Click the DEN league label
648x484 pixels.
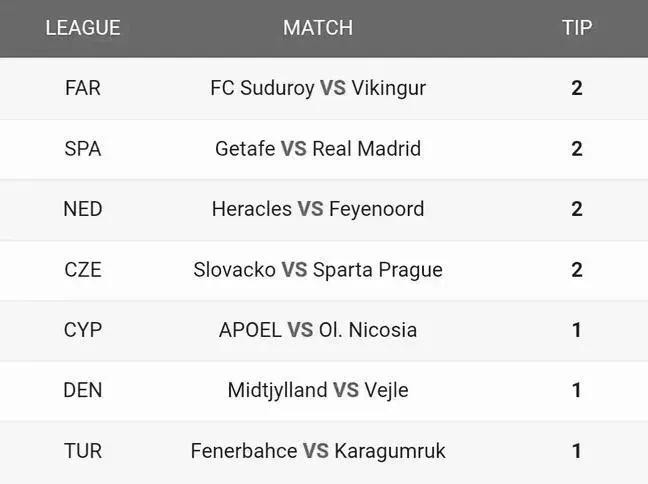click(83, 390)
